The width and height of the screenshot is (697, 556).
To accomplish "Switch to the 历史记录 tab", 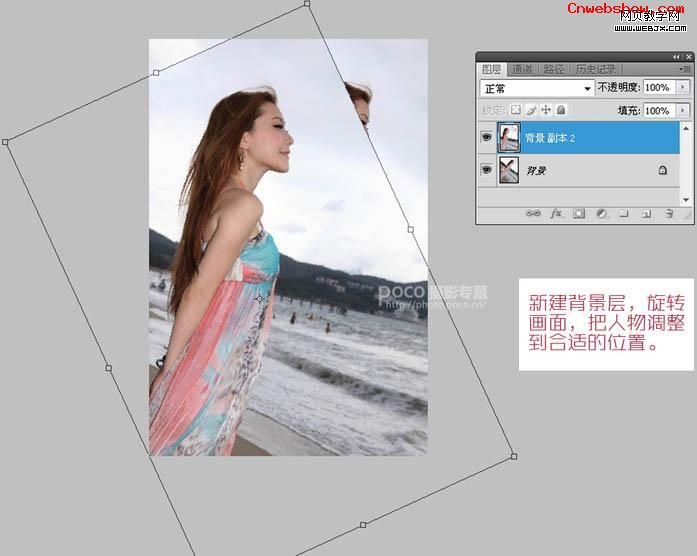I will (593, 70).
